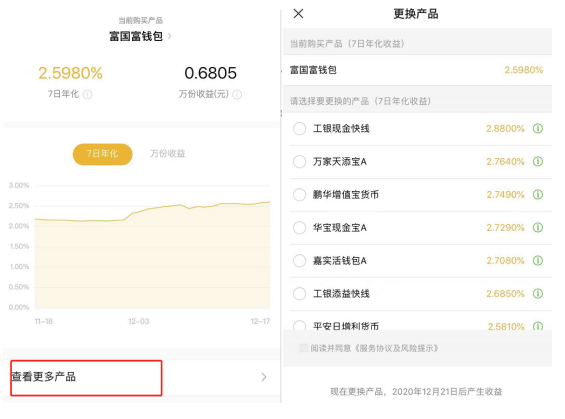Open 服务协议及风险提示 agreement link

click(x=396, y=348)
